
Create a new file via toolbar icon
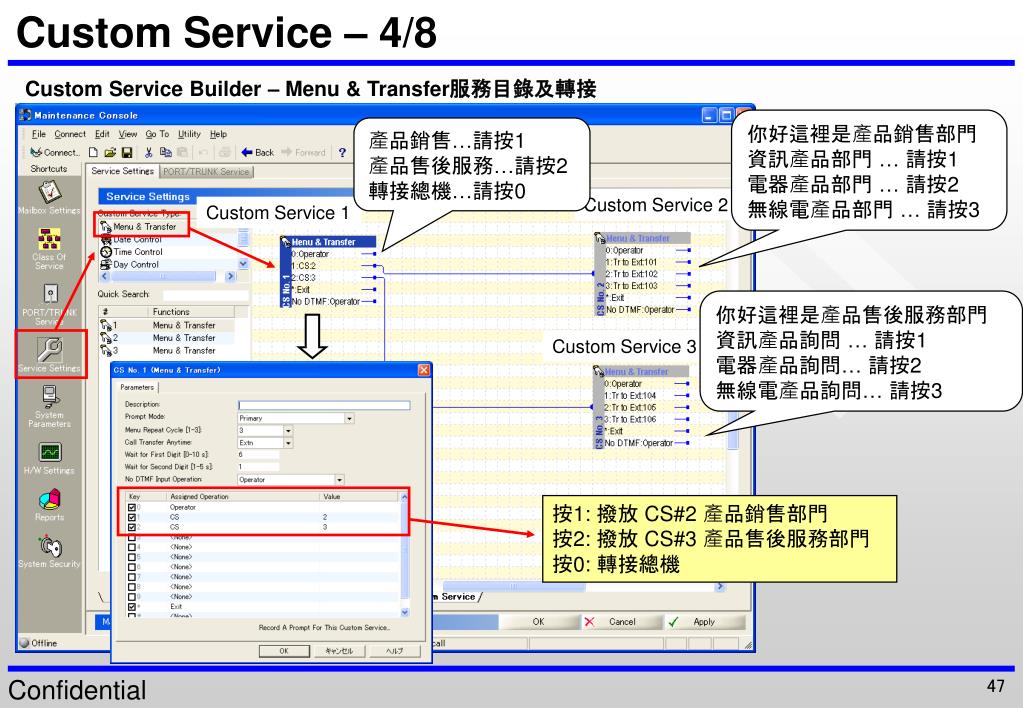93,152
